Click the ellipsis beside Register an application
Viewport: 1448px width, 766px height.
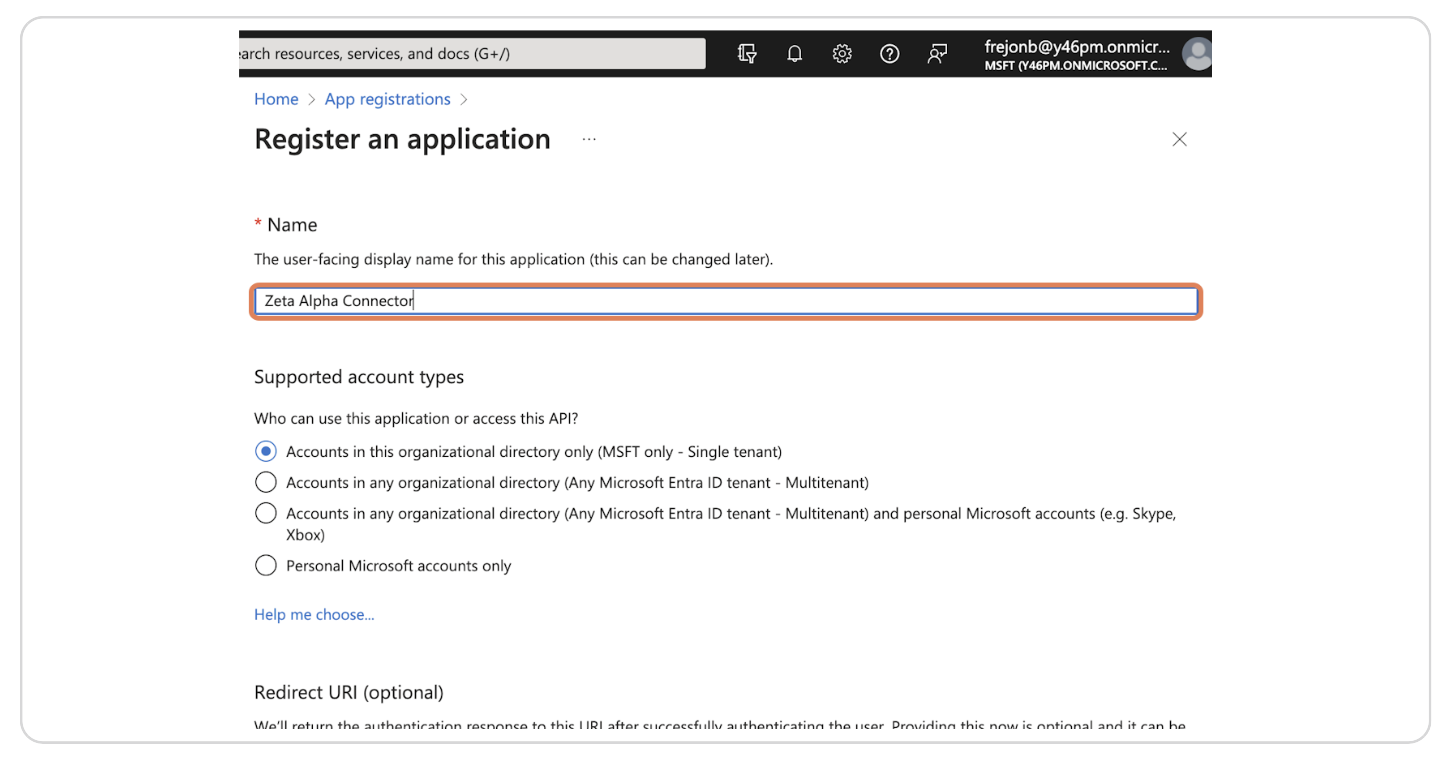pos(589,139)
